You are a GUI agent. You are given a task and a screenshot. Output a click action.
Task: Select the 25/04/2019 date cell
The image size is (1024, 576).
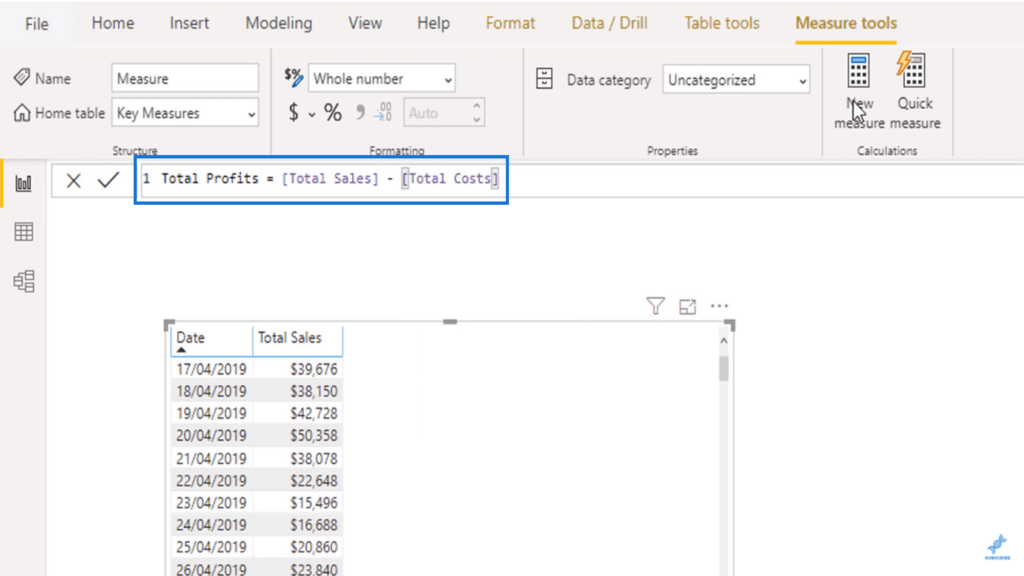[x=211, y=547]
